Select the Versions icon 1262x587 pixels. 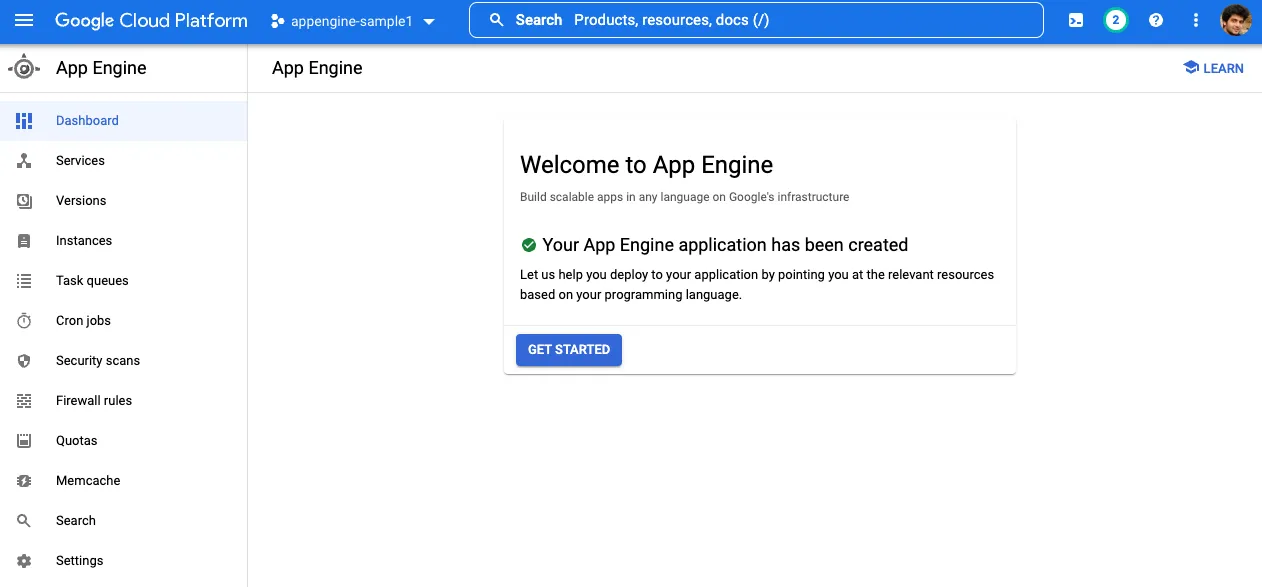click(23, 200)
